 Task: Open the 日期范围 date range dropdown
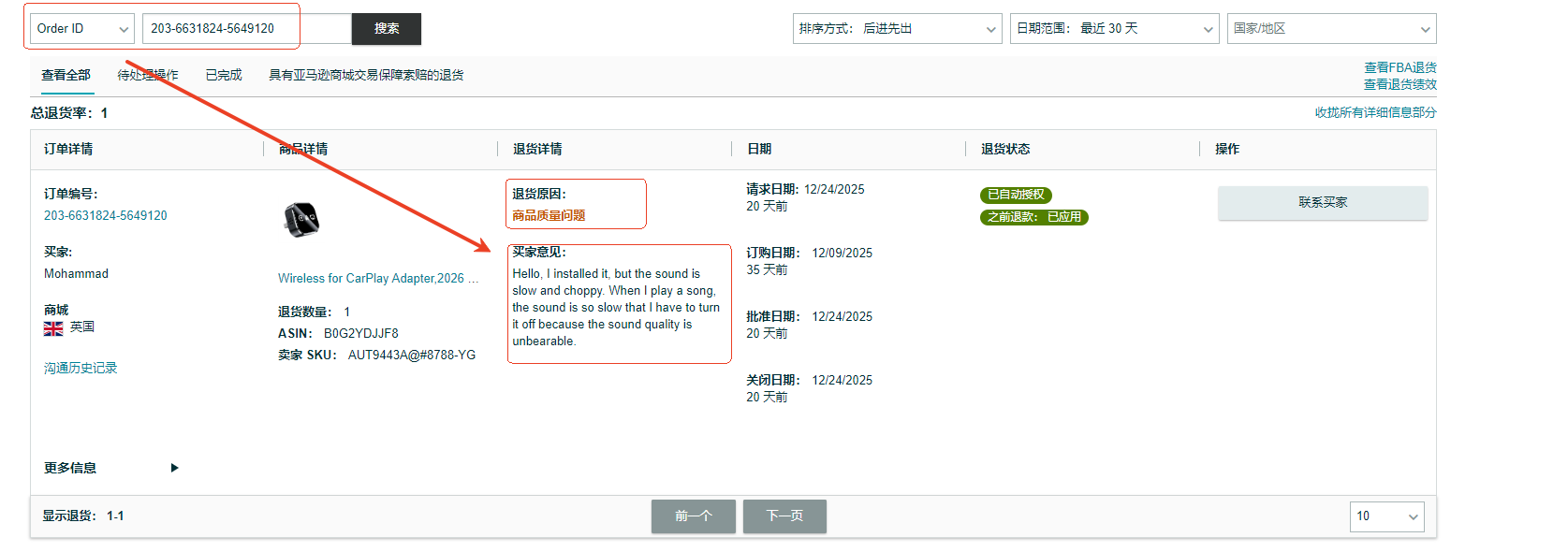[1114, 29]
